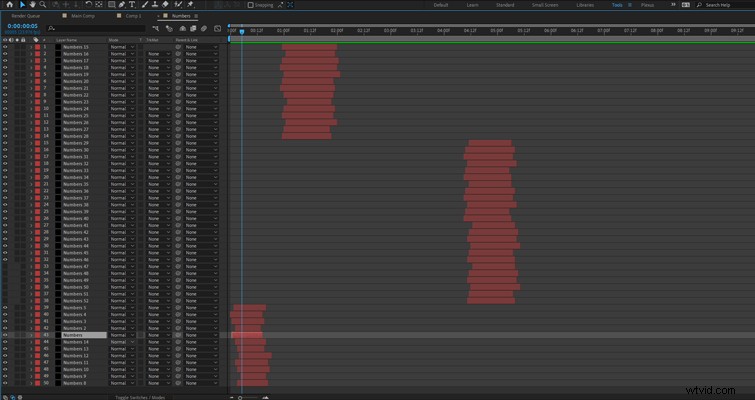755x400 pixels.
Task: Show more workspaces with the overflow chevrons
Action: tap(673, 5)
